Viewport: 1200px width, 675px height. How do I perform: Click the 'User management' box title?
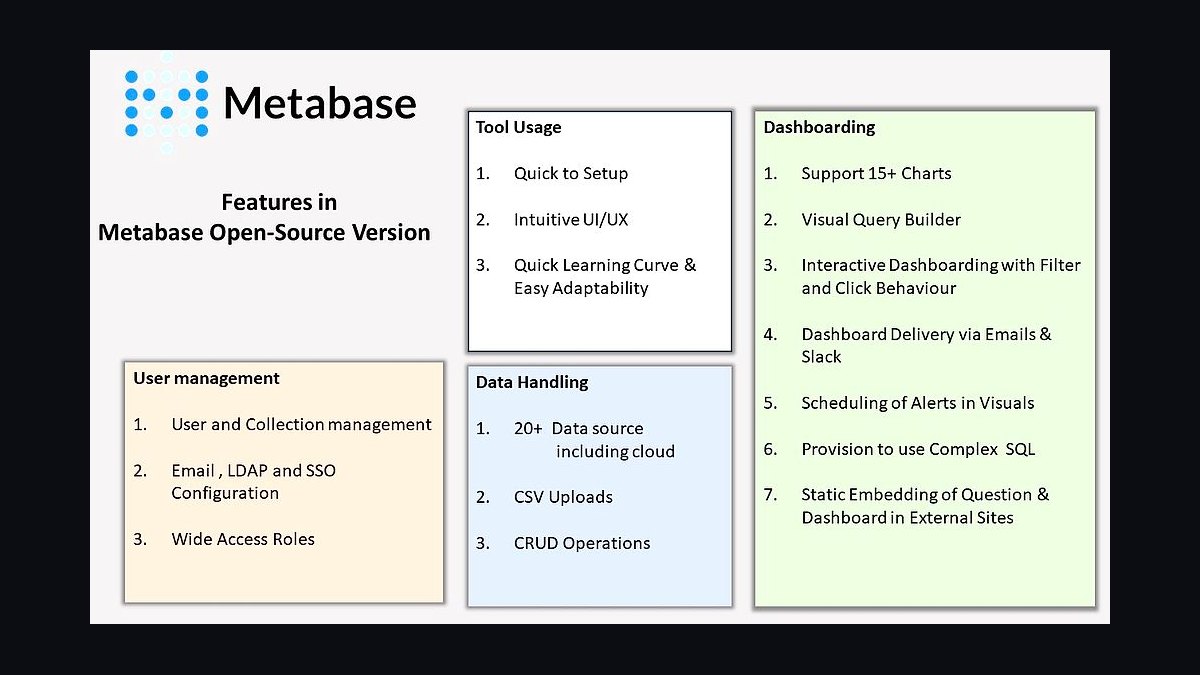[x=206, y=378]
